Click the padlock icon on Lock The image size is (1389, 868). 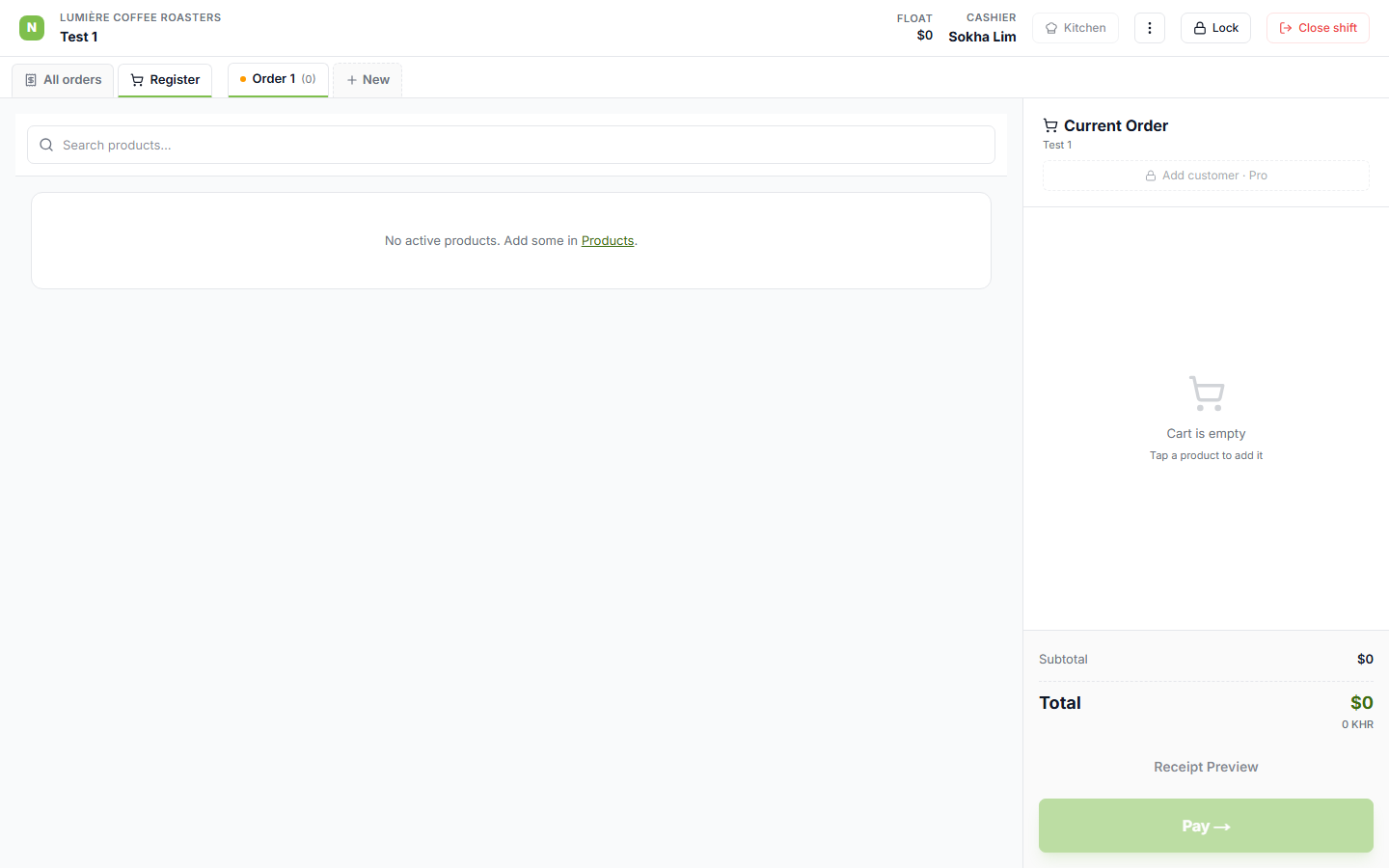[1200, 28]
